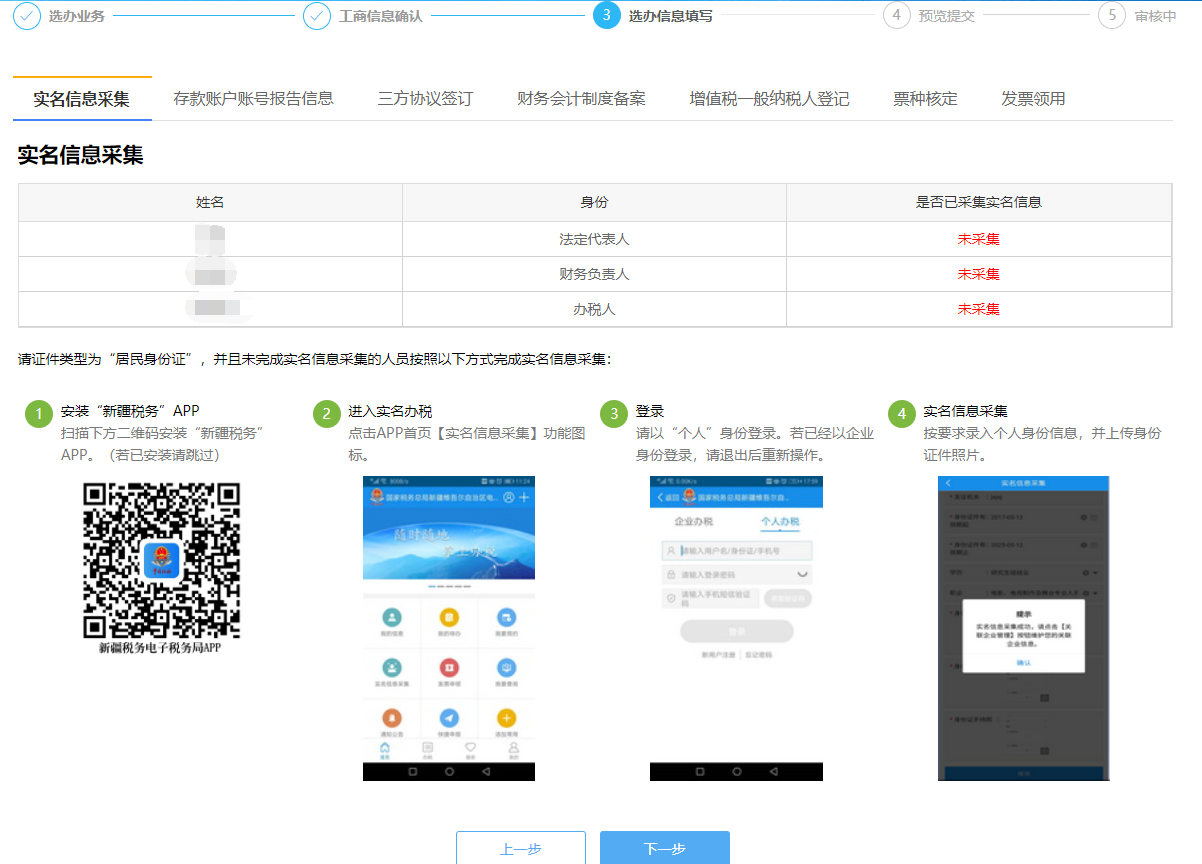The image size is (1202, 864).
Task: Click the 选办业务 step checkmark circle
Action: [27, 16]
